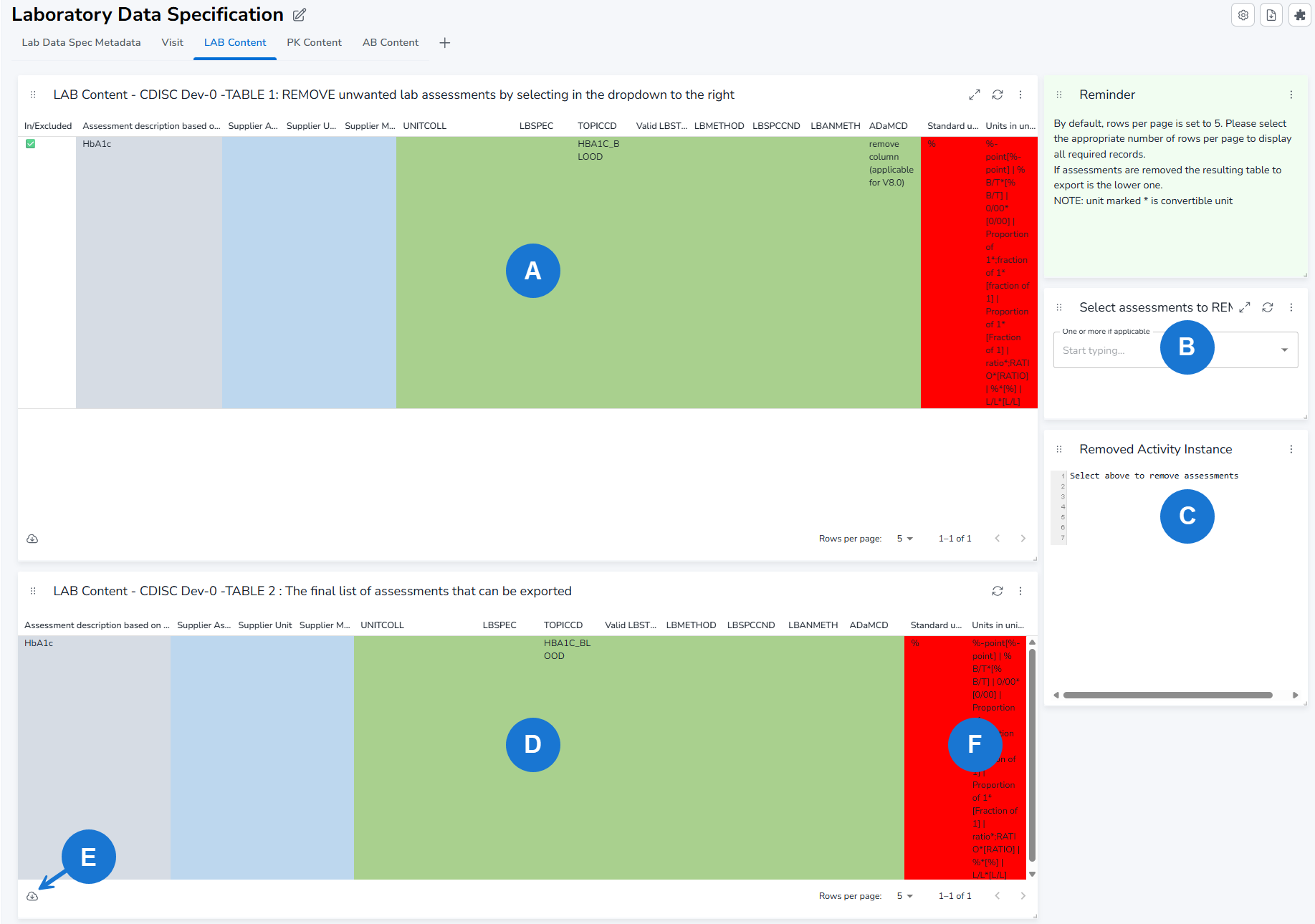
Task: Switch to the PK Content tab
Action: (x=314, y=43)
